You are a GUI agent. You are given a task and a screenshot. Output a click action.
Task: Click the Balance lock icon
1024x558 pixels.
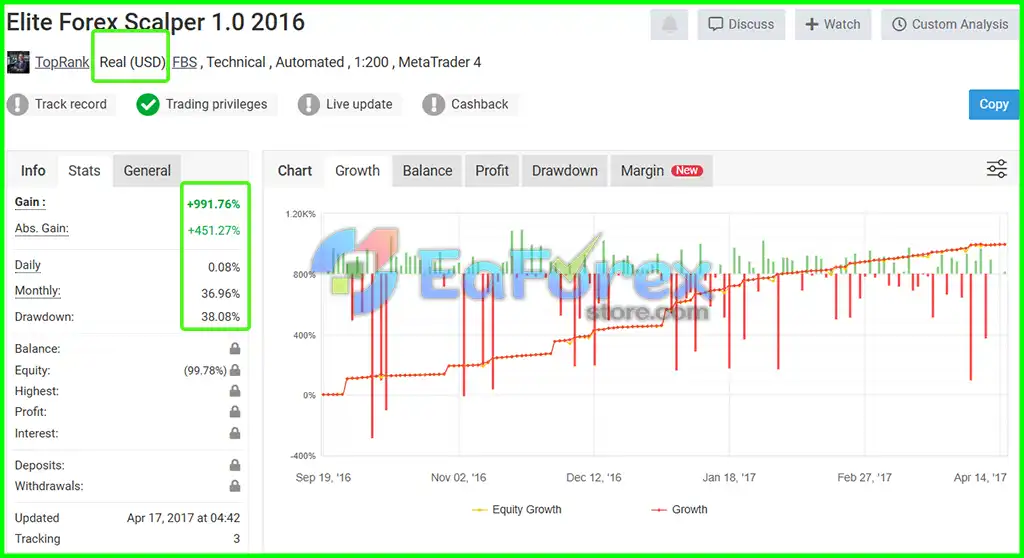pyautogui.click(x=235, y=348)
